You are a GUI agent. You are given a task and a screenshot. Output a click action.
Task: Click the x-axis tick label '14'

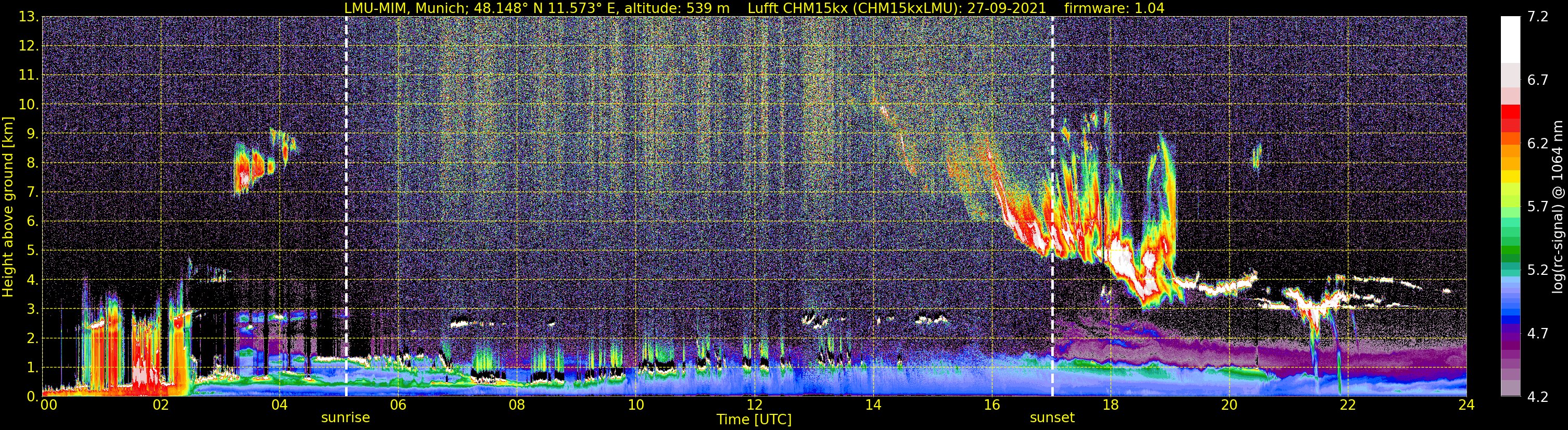pos(873,406)
